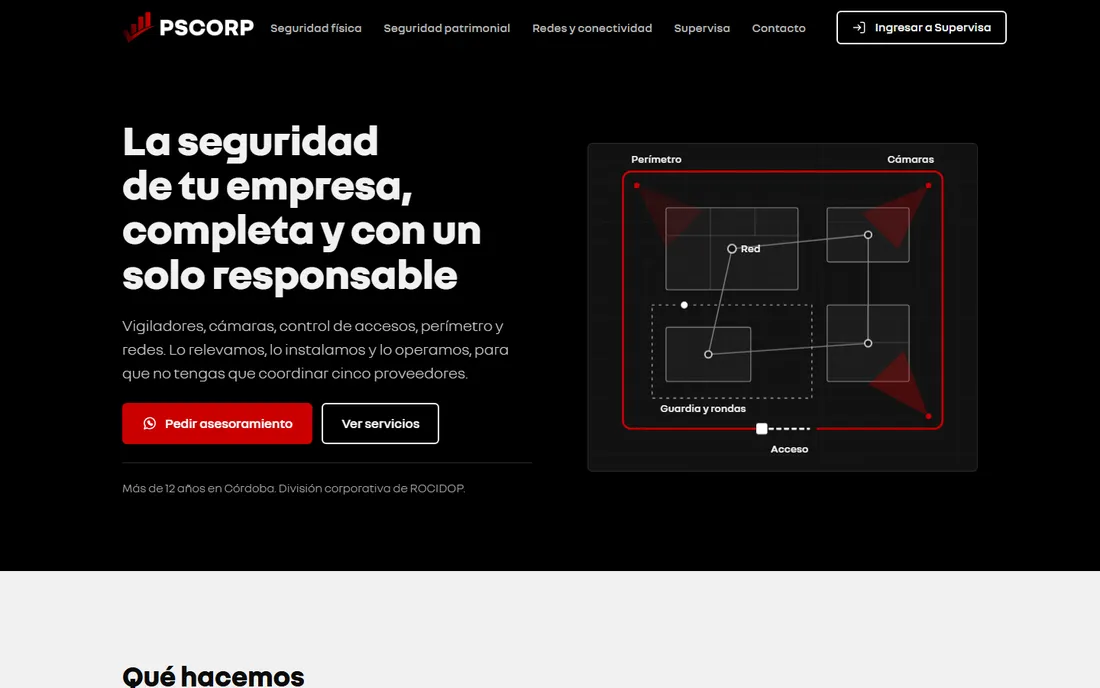The width and height of the screenshot is (1100, 688).
Task: Open Ver servicios button
Action: click(380, 424)
